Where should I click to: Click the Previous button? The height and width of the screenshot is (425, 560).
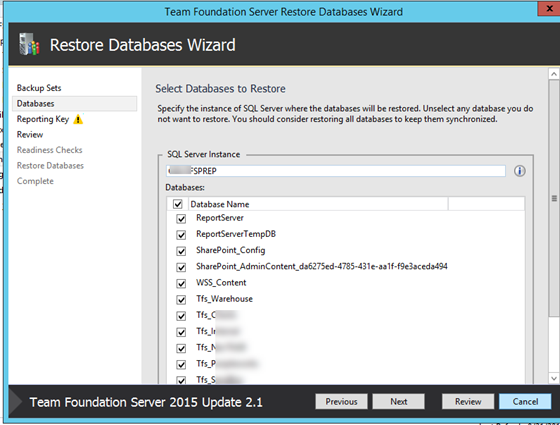341,402
